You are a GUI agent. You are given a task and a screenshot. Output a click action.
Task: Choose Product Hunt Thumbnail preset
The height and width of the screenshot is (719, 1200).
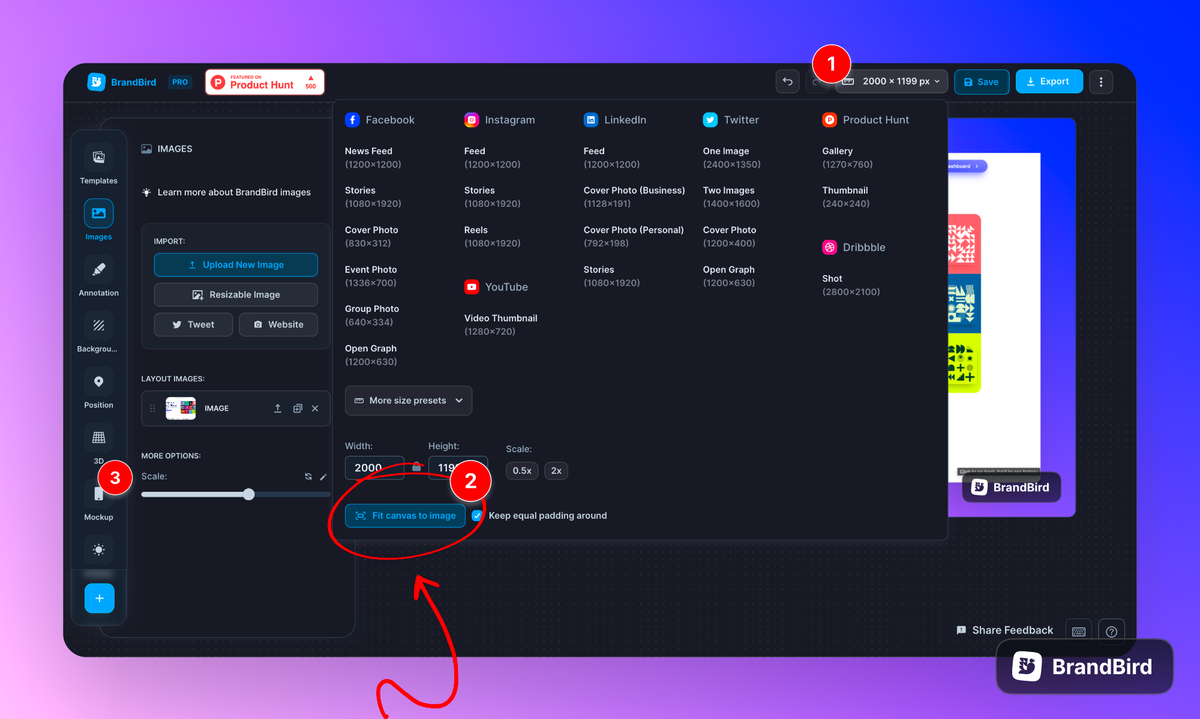pyautogui.click(x=845, y=197)
